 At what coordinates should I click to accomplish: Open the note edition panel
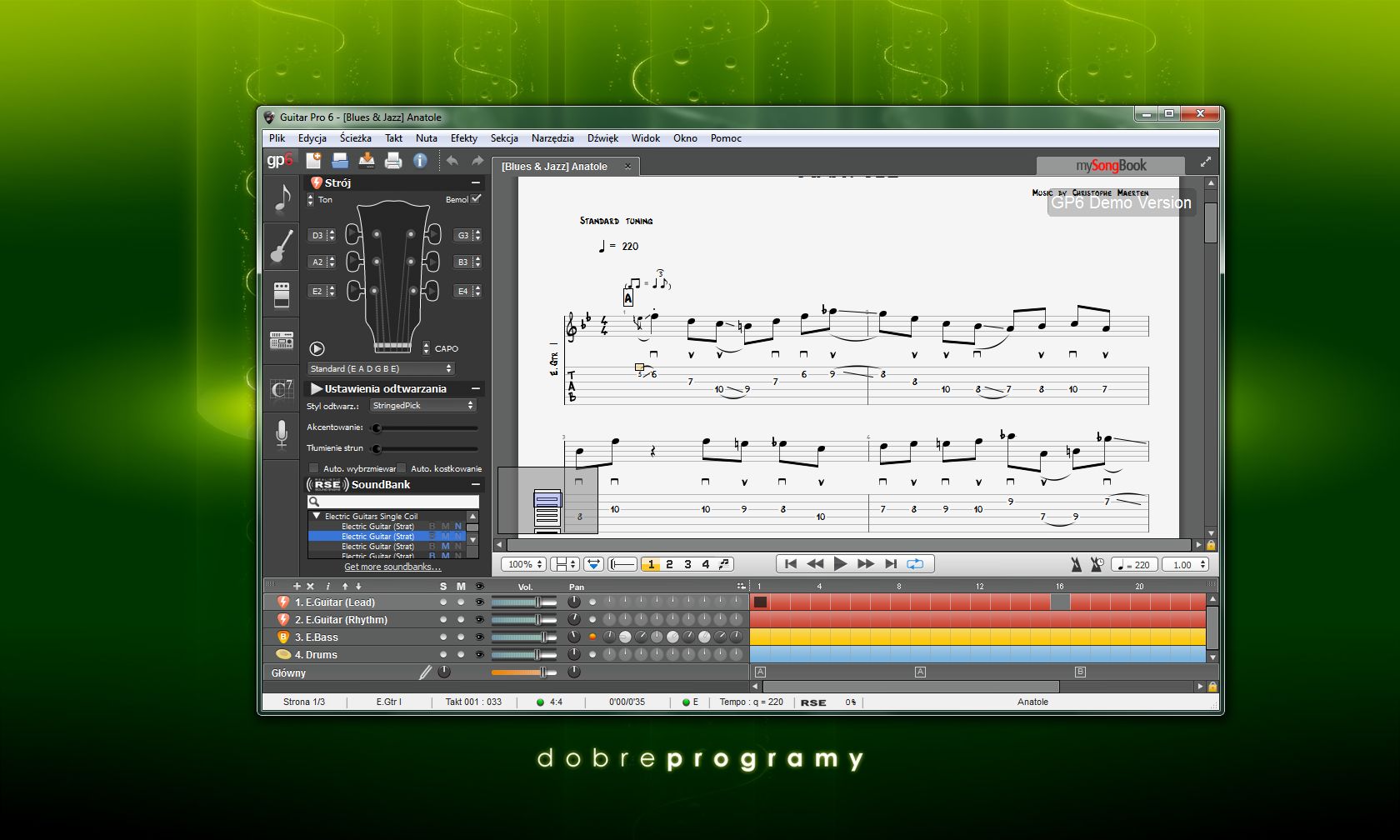pos(282,198)
